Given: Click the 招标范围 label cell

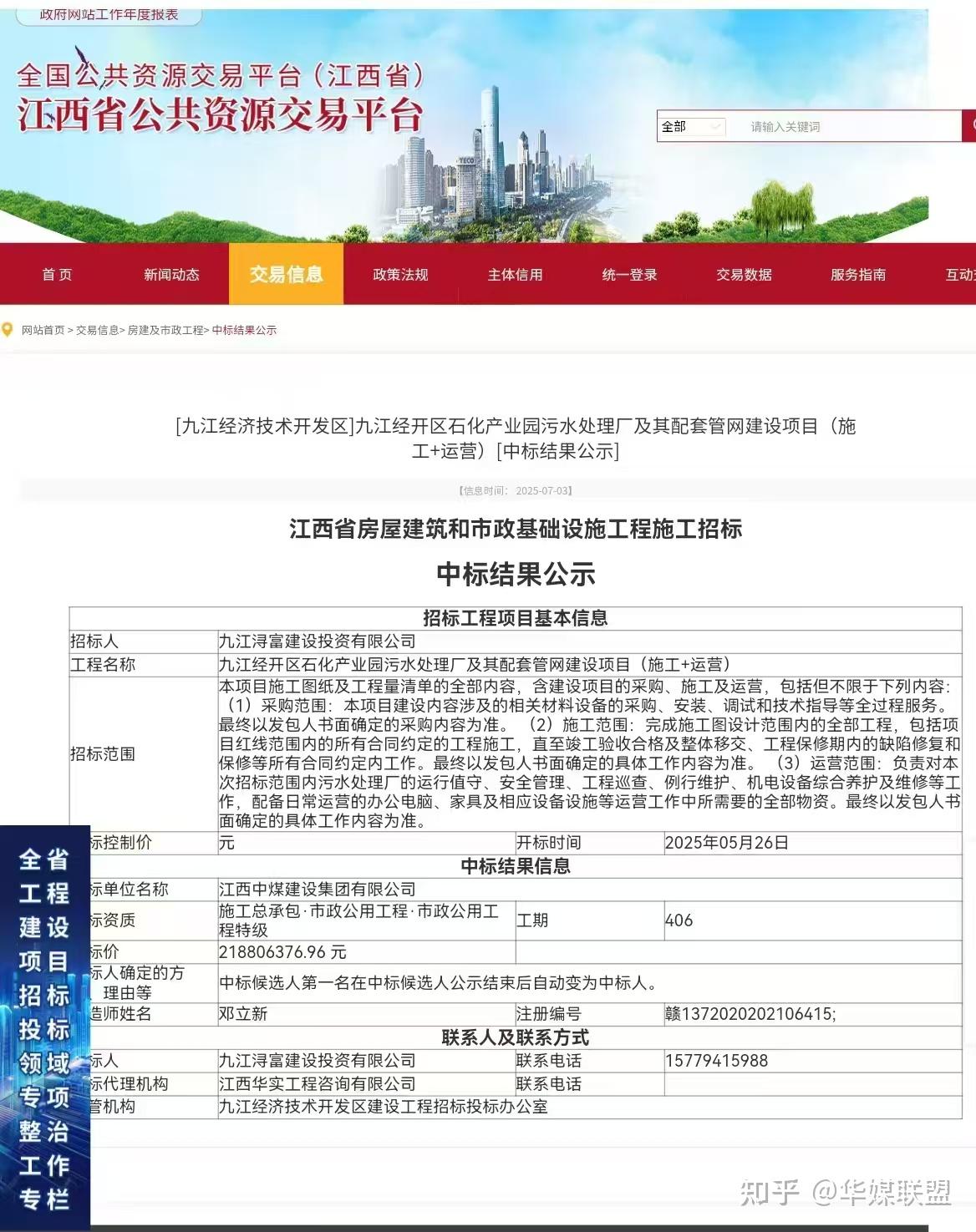Looking at the screenshot, I should (144, 753).
